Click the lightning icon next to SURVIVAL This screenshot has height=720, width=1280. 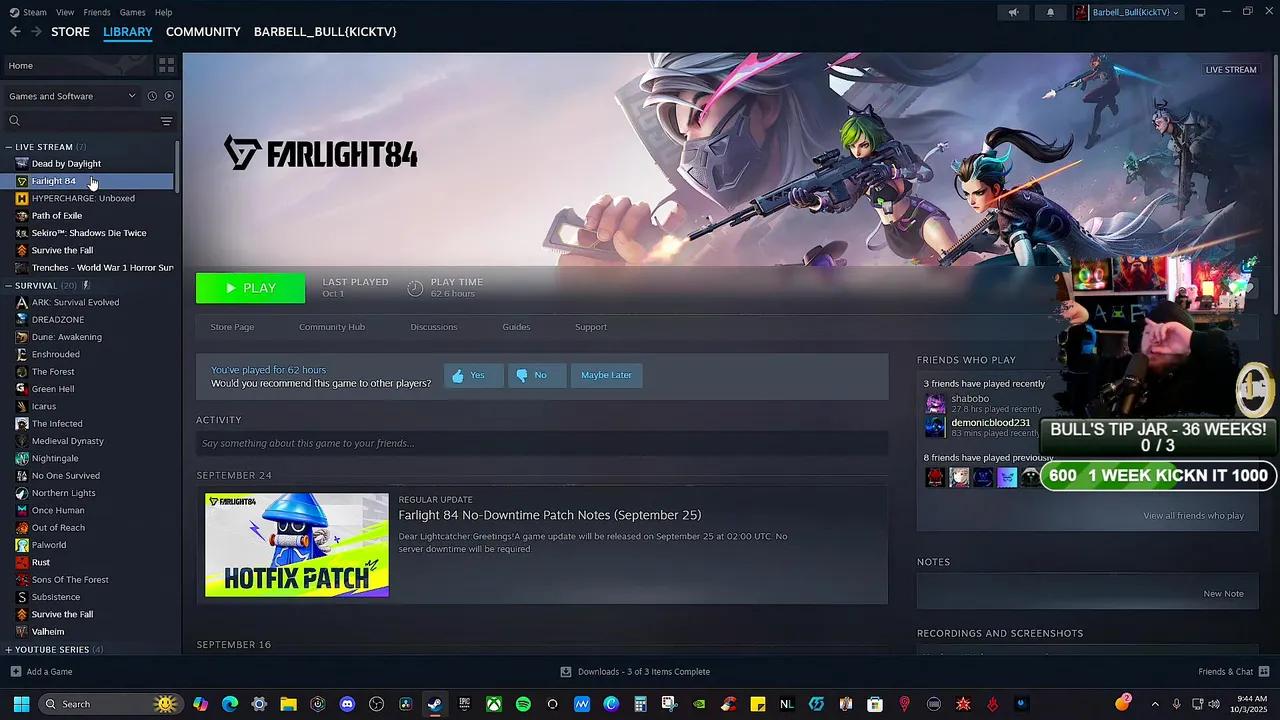[x=86, y=285]
